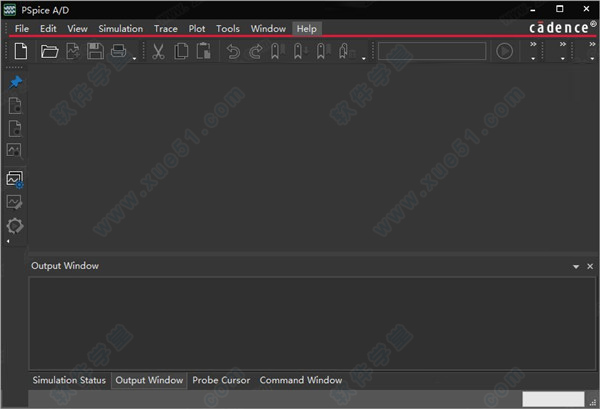Expand the Output Window options dropdown arrow

tap(575, 267)
